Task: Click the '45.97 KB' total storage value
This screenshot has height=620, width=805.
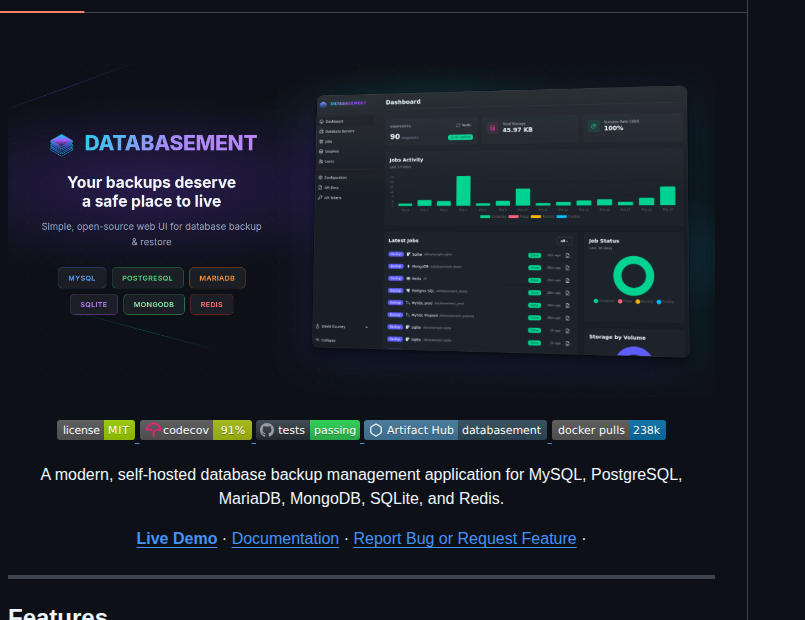Action: tap(518, 130)
